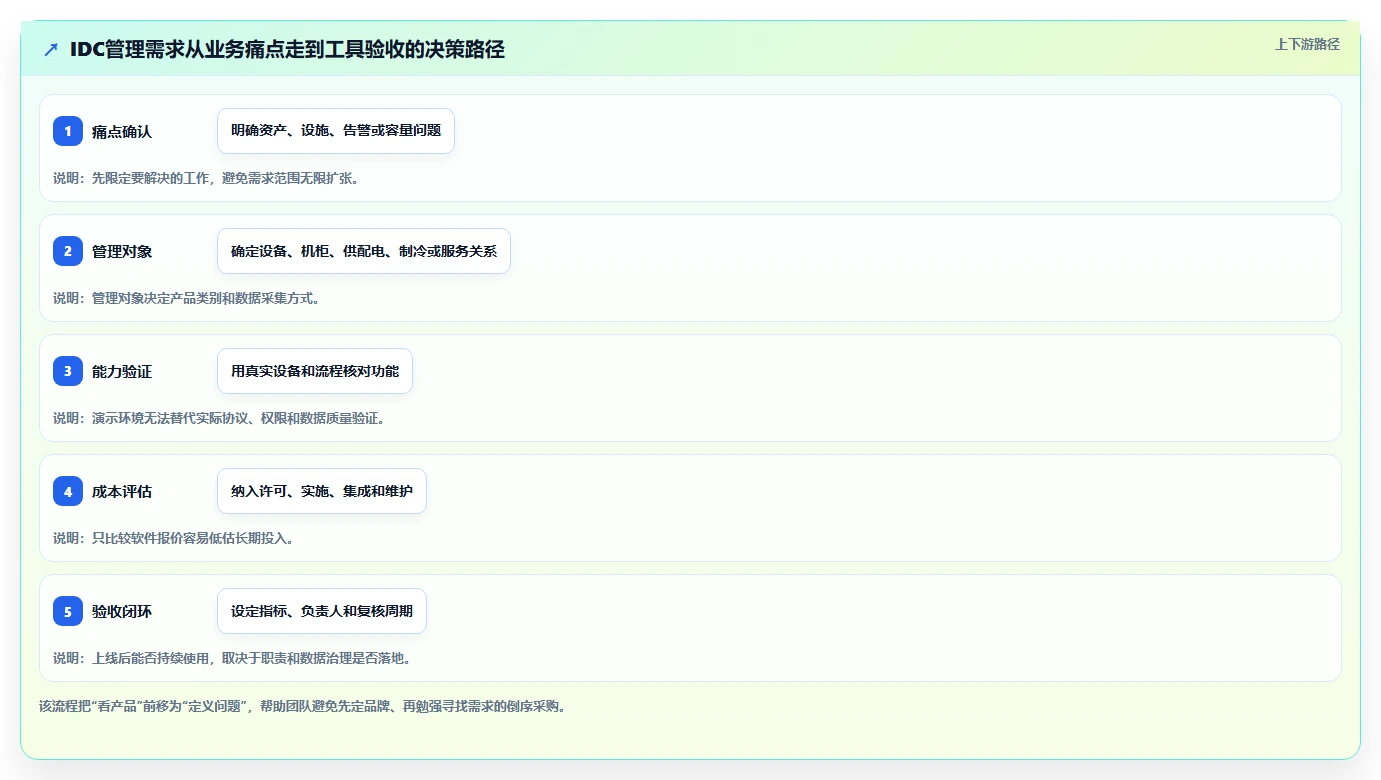Click the 成本评估 step heading
This screenshot has height=780, width=1381.
click(122, 491)
